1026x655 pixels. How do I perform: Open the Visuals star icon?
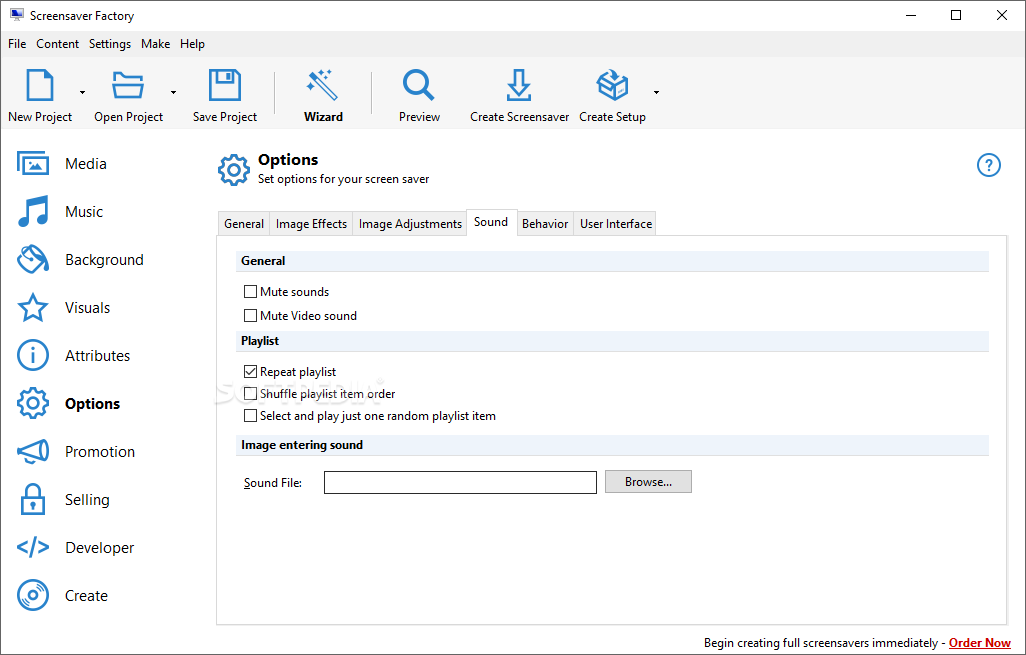(x=33, y=308)
